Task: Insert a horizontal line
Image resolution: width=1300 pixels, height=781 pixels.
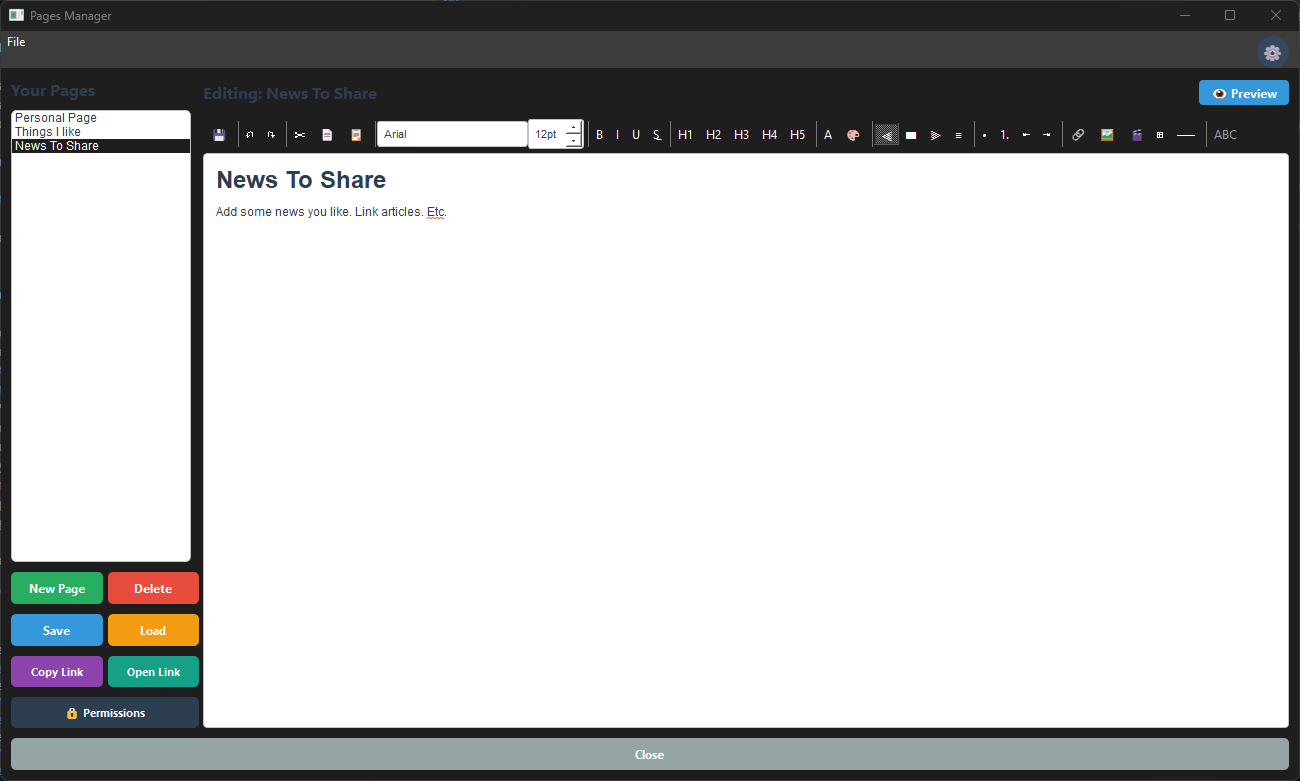Action: pyautogui.click(x=1186, y=135)
